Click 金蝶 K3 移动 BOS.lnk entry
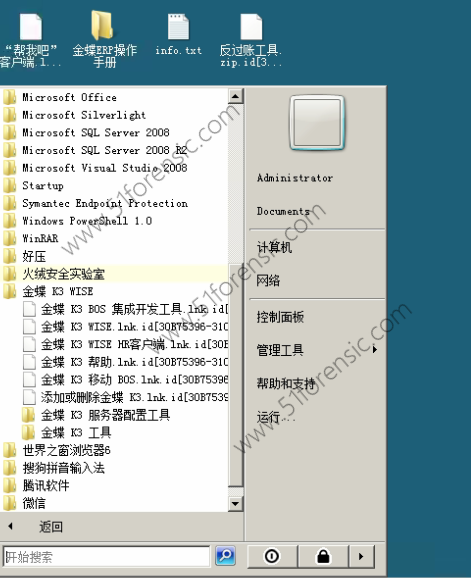This screenshot has height=578, width=471. (125, 380)
